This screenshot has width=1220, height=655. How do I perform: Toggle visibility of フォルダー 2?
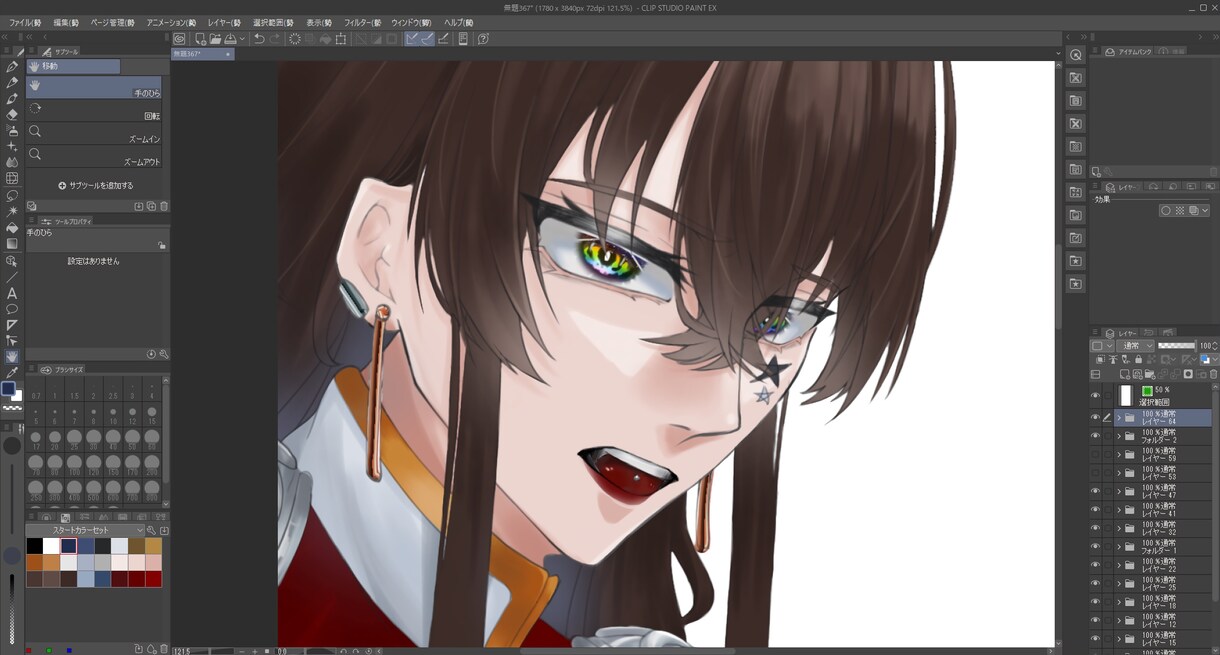(1095, 436)
